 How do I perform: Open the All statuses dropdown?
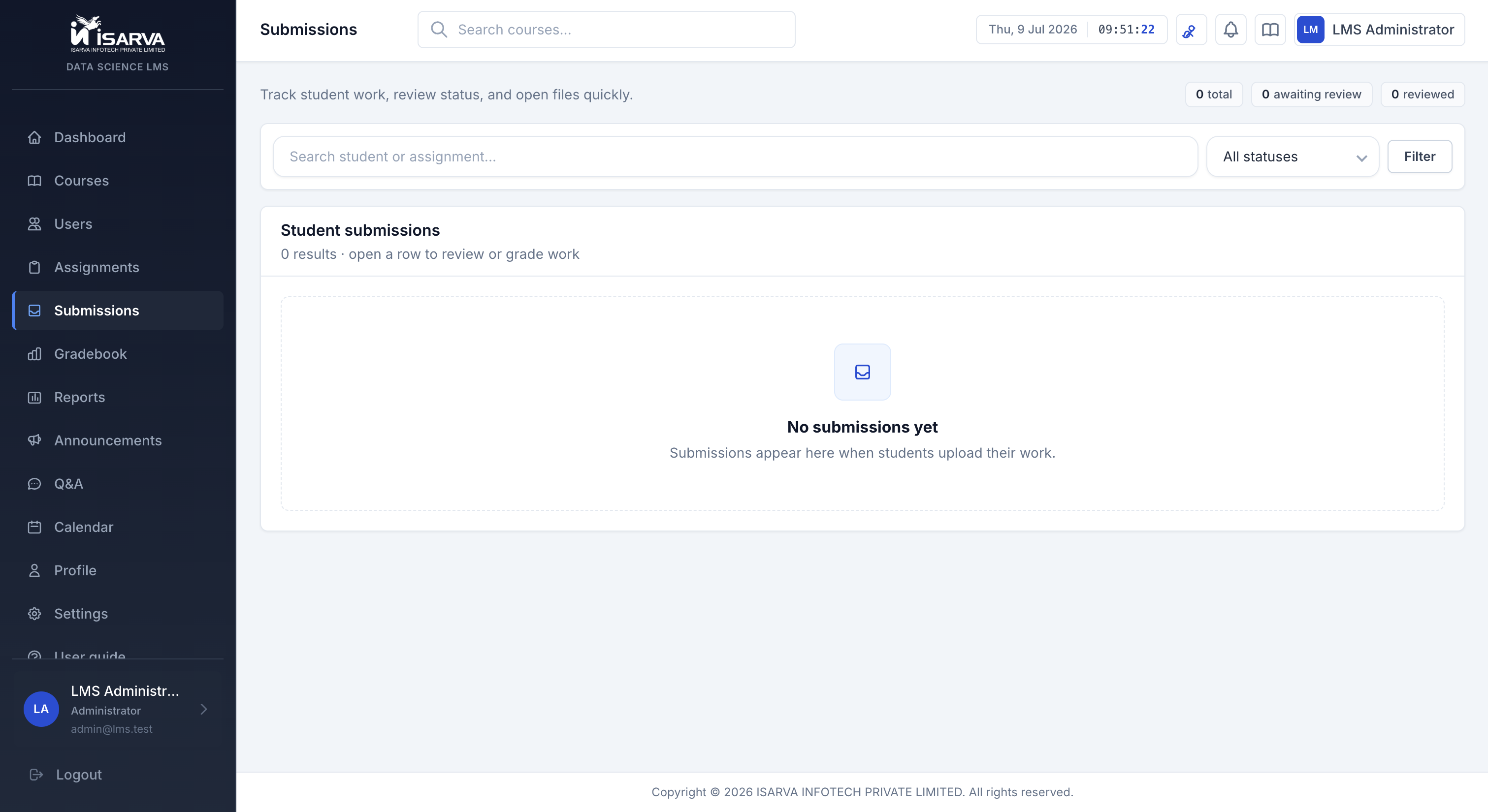point(1293,156)
